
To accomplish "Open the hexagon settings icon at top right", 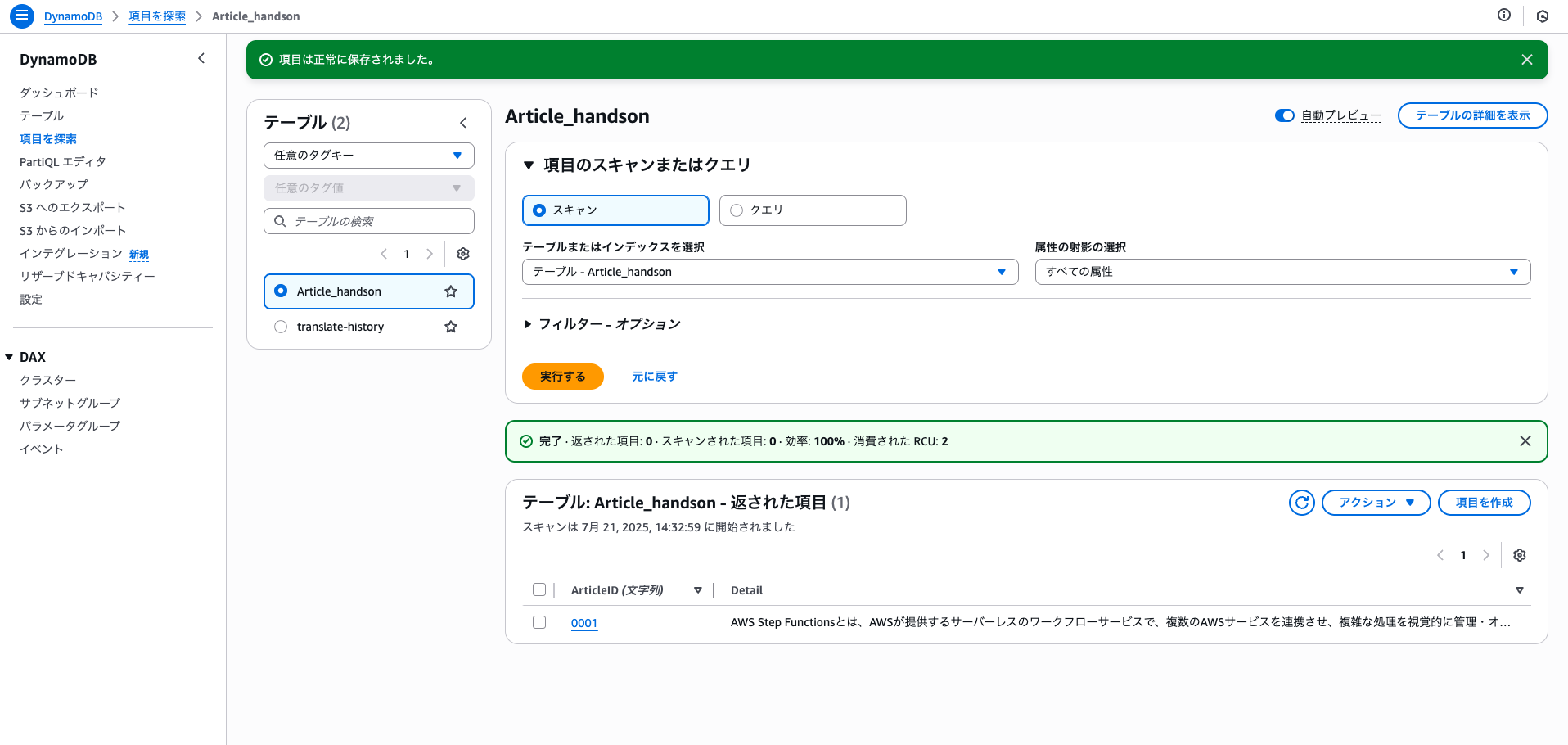I will click(x=1543, y=16).
